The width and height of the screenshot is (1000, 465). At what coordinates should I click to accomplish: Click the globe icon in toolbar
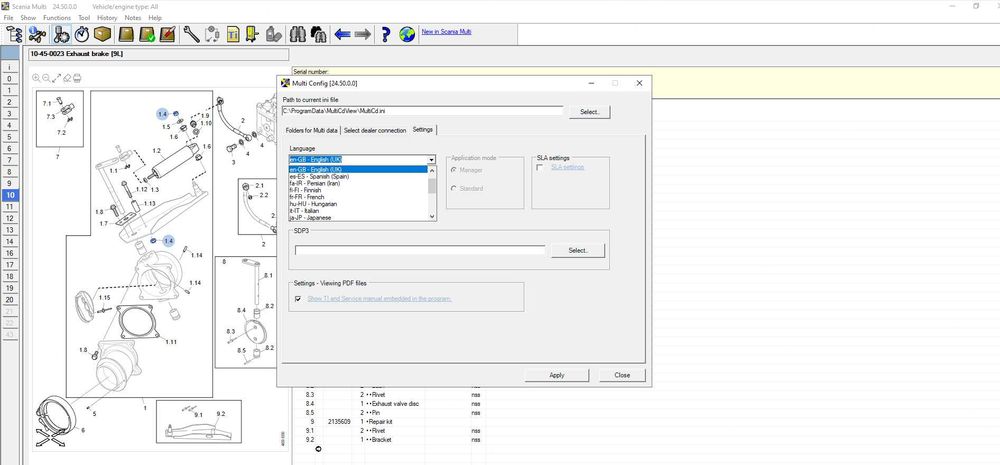(x=407, y=35)
